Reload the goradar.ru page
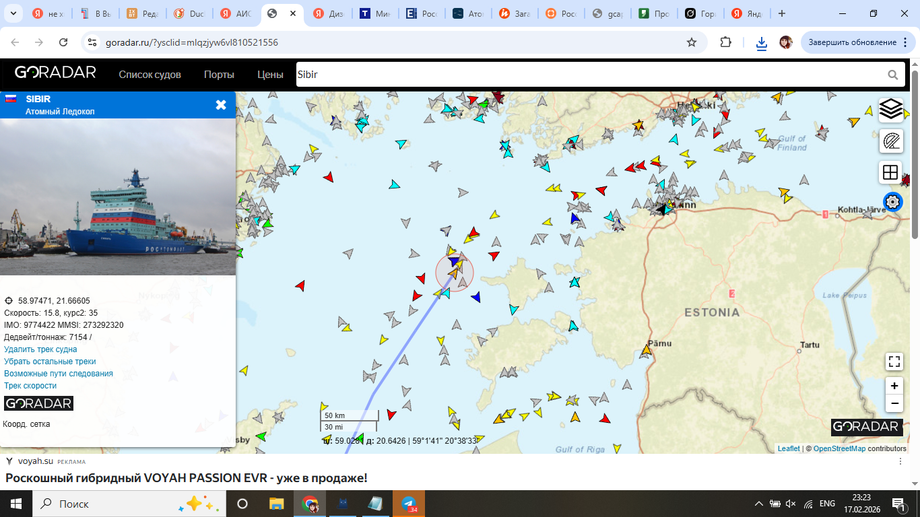This screenshot has height=517, width=920. [63, 42]
